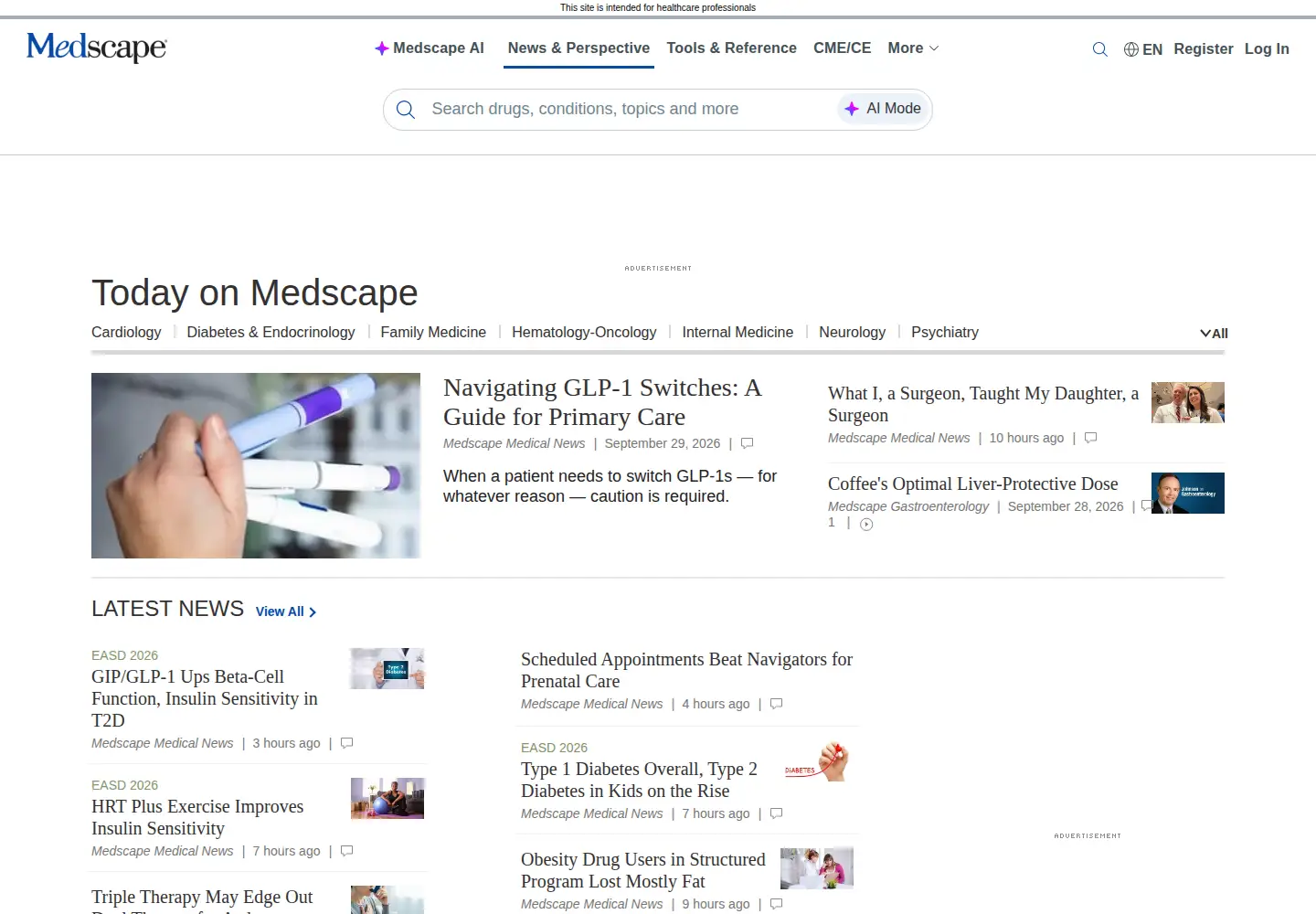Click the Register link
The image size is (1316, 914).
[x=1204, y=49]
